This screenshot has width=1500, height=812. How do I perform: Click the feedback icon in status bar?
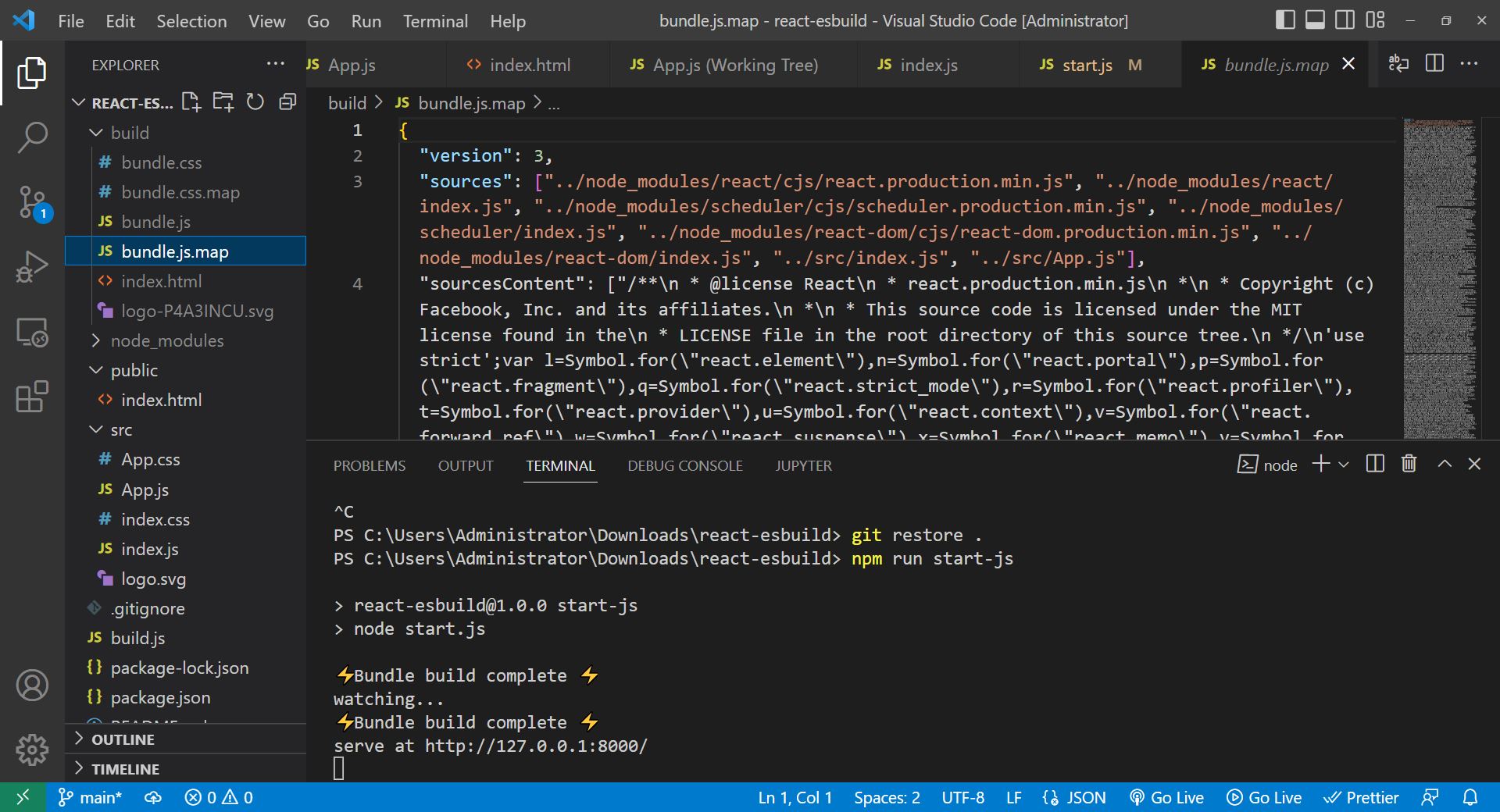pos(1430,797)
